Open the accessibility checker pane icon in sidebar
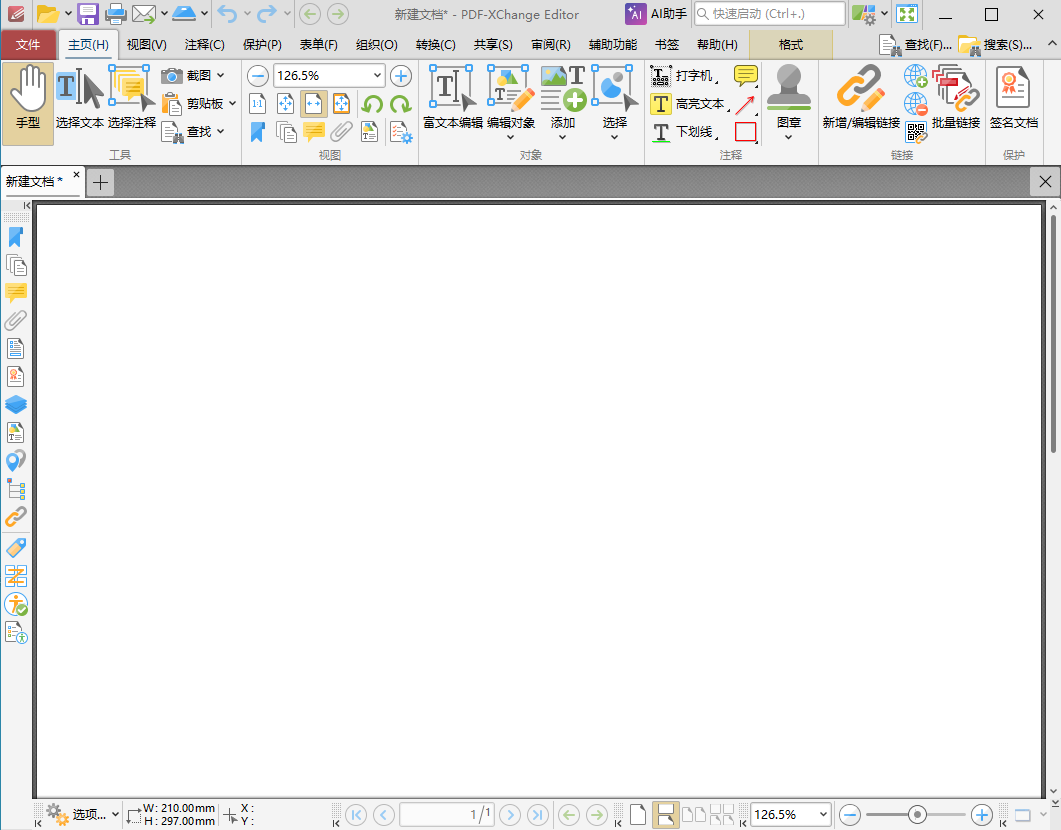 pyautogui.click(x=16, y=604)
